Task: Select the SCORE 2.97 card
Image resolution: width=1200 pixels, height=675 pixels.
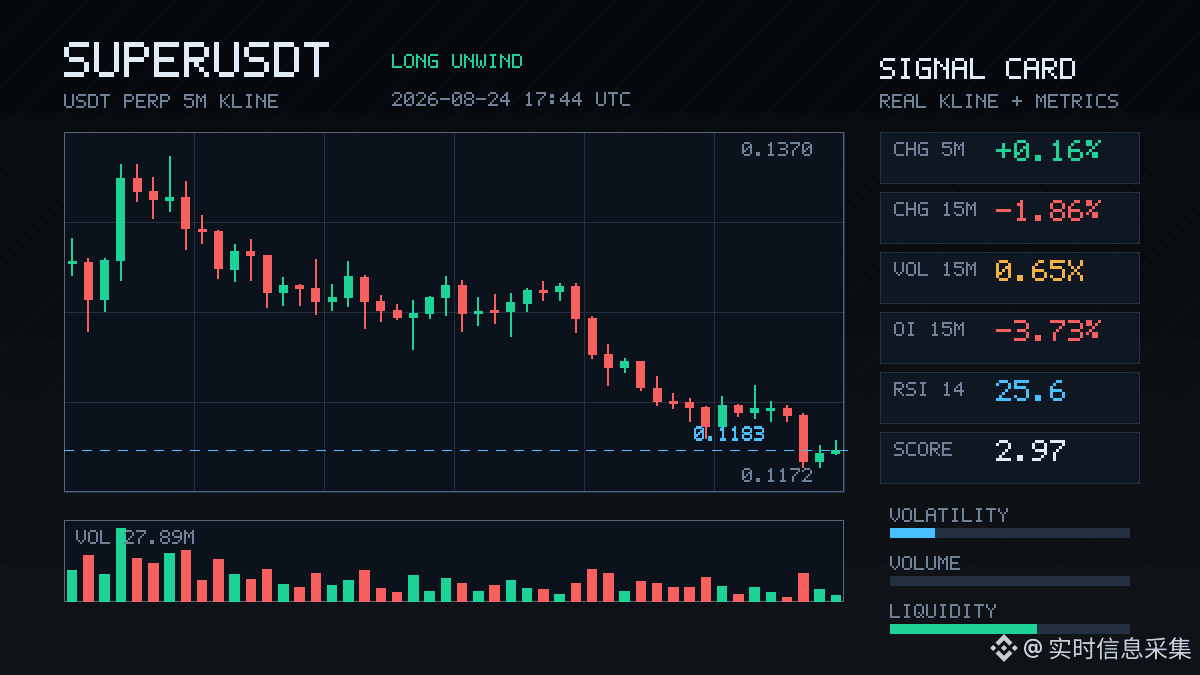Action: tap(1009, 458)
